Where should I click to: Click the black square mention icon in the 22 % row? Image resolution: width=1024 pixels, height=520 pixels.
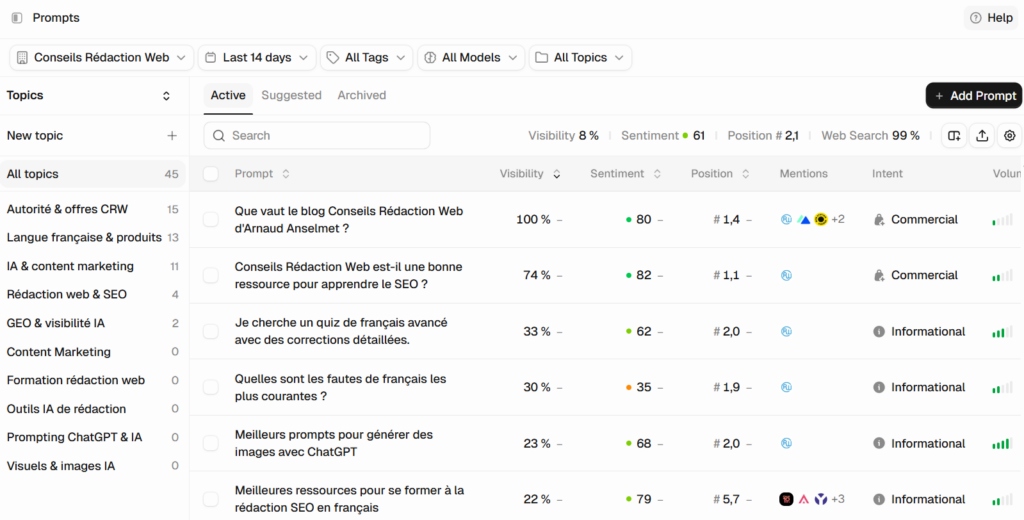click(786, 500)
